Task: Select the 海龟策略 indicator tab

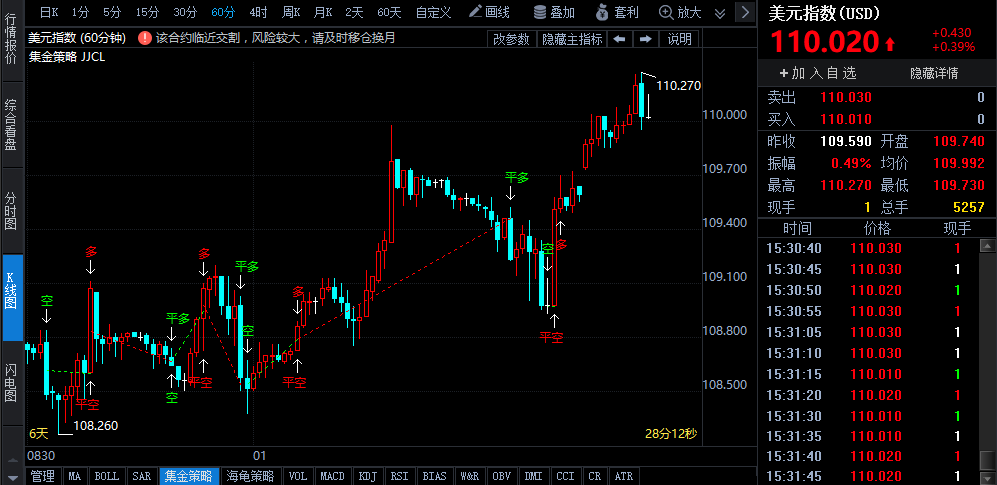Action: point(250,476)
